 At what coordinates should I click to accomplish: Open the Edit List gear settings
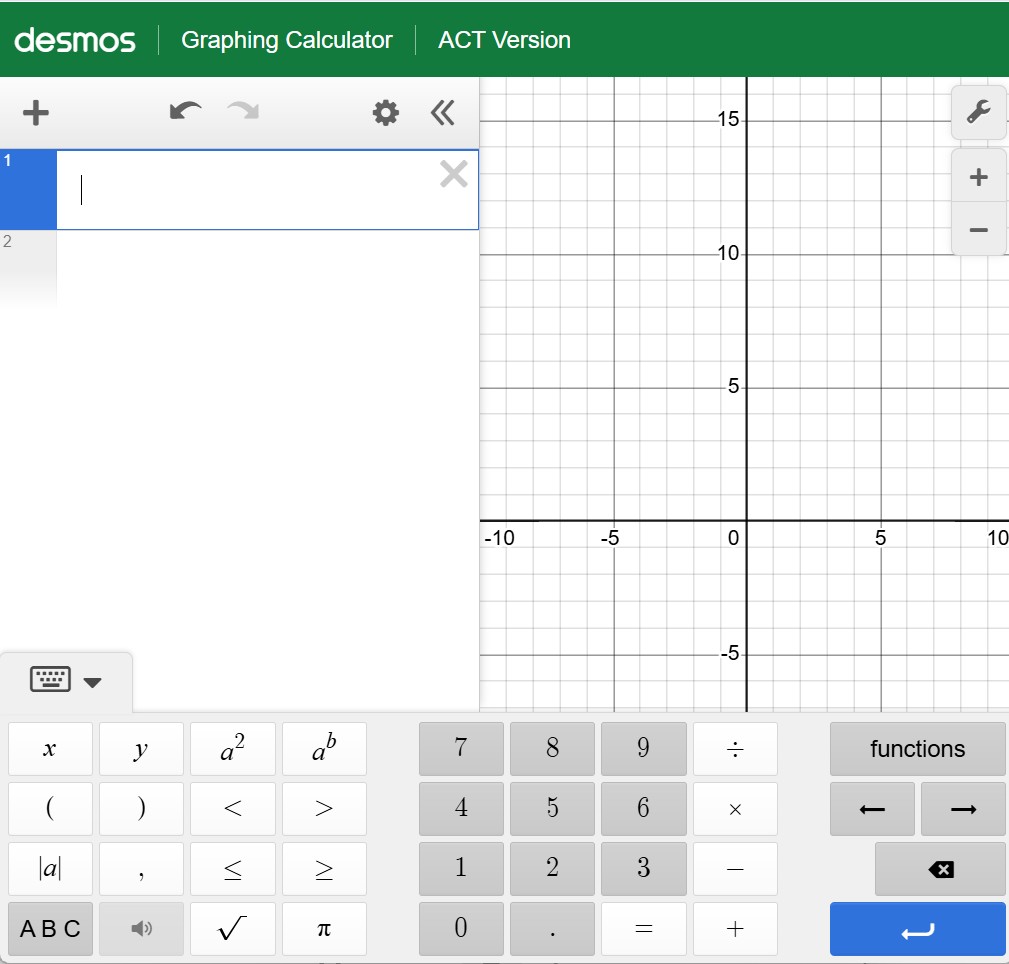point(385,113)
